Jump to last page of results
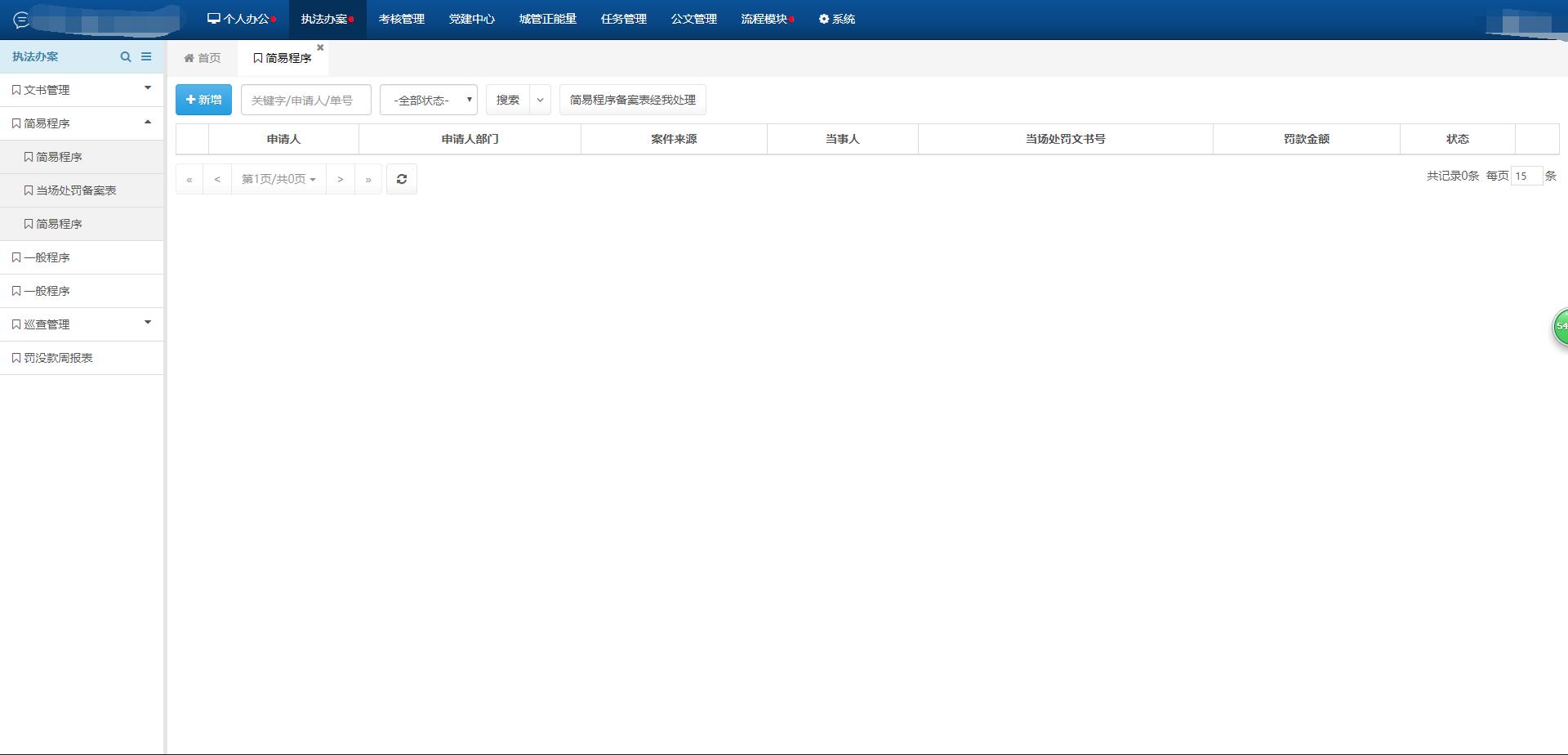This screenshot has height=755, width=1568. [368, 179]
